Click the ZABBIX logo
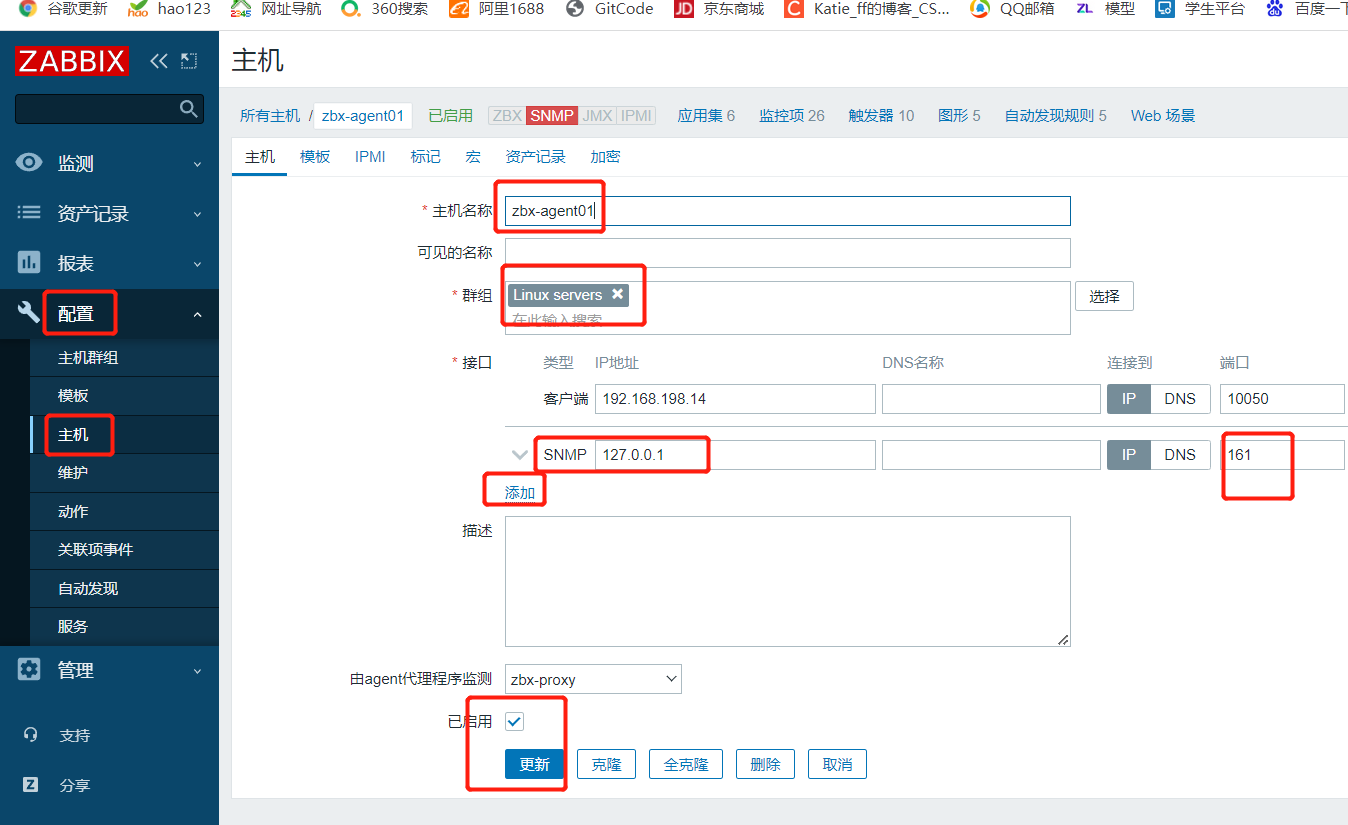 point(72,61)
